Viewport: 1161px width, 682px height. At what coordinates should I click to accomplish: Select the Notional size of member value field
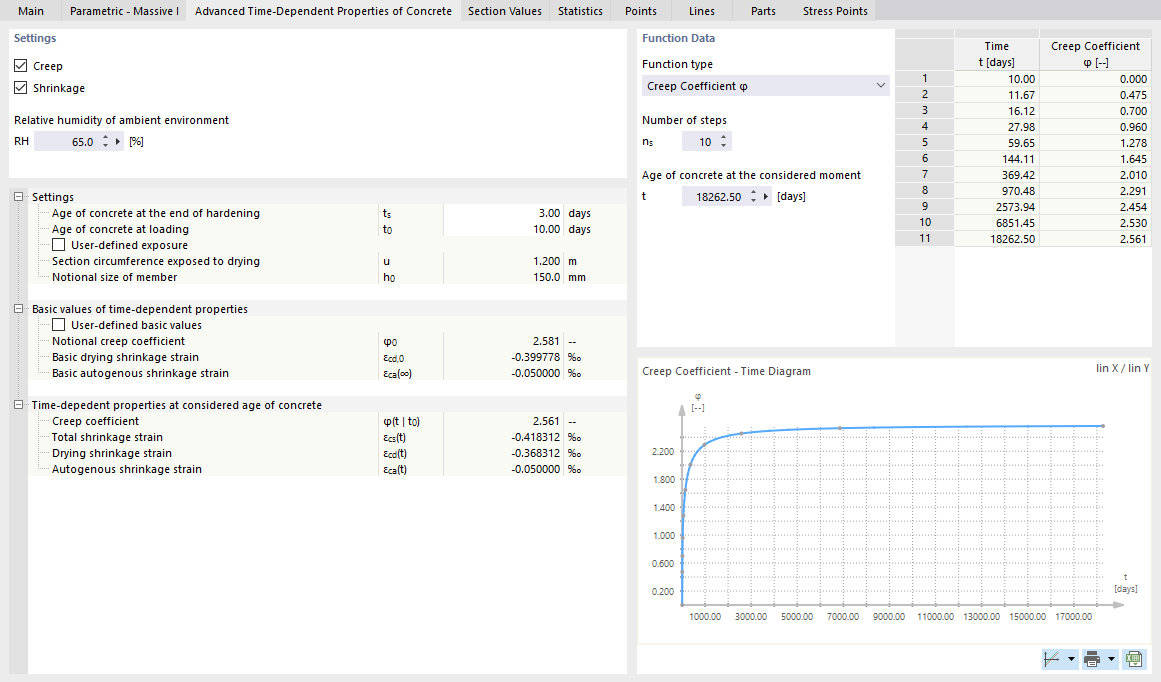[x=503, y=277]
